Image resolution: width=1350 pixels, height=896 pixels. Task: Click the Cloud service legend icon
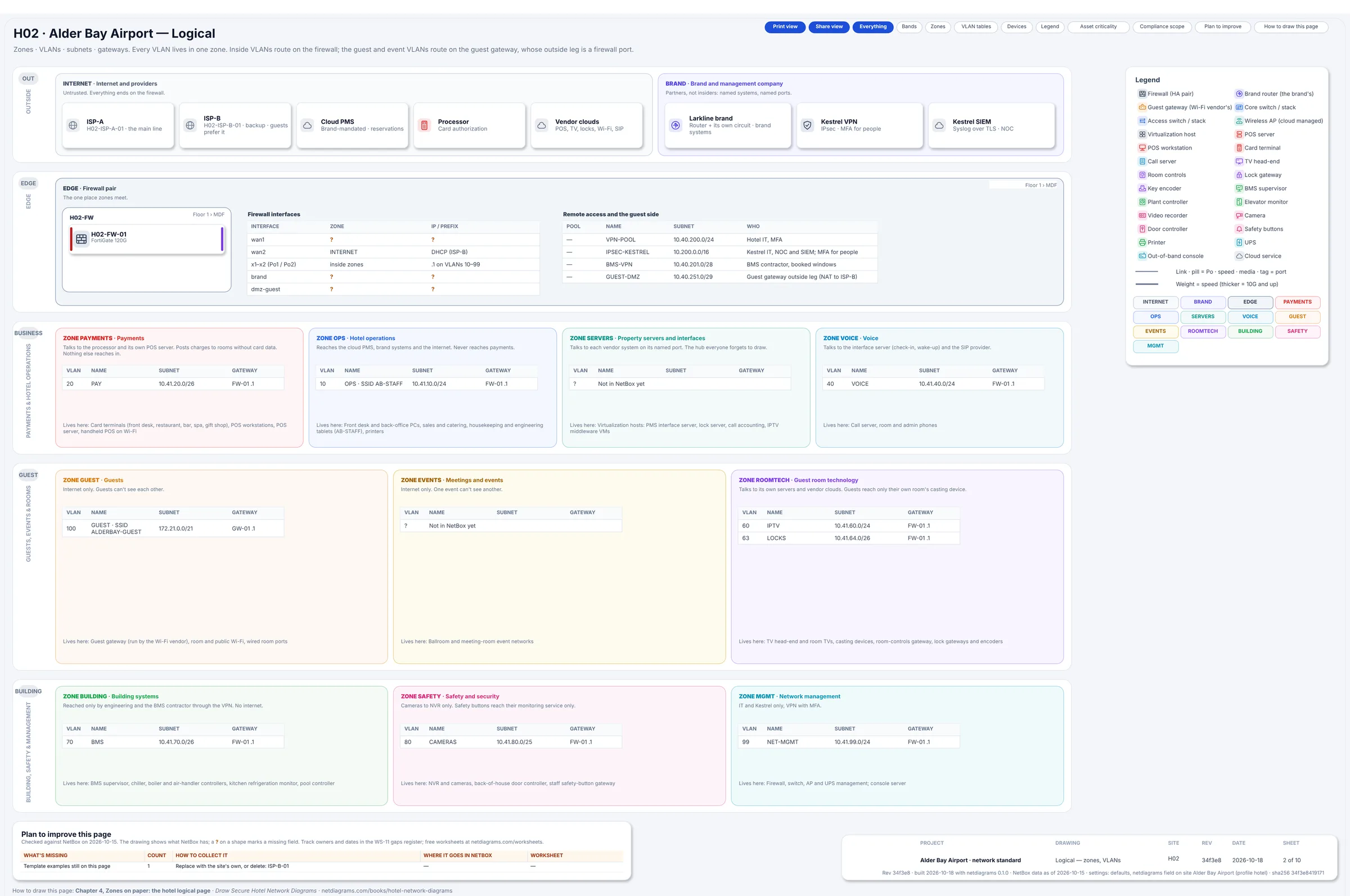tap(1239, 256)
